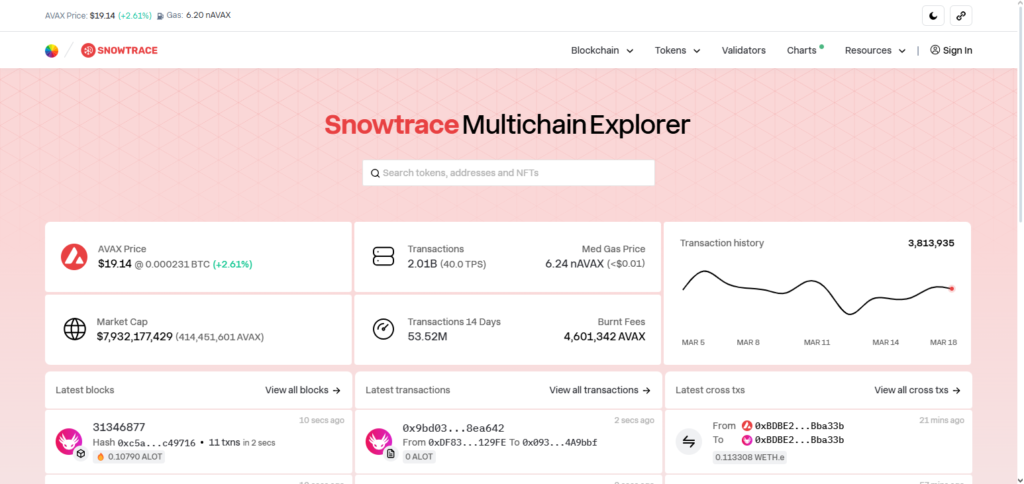Toggle dark mode with moon icon
The width and height of the screenshot is (1024, 484).
coord(933,16)
